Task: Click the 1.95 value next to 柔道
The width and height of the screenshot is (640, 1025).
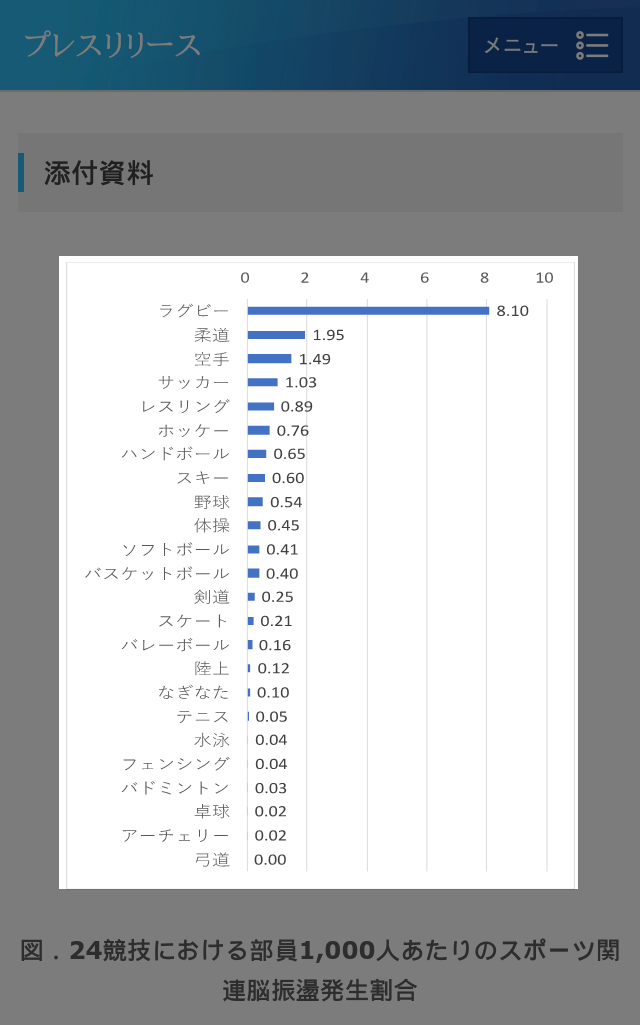Action: point(328,335)
